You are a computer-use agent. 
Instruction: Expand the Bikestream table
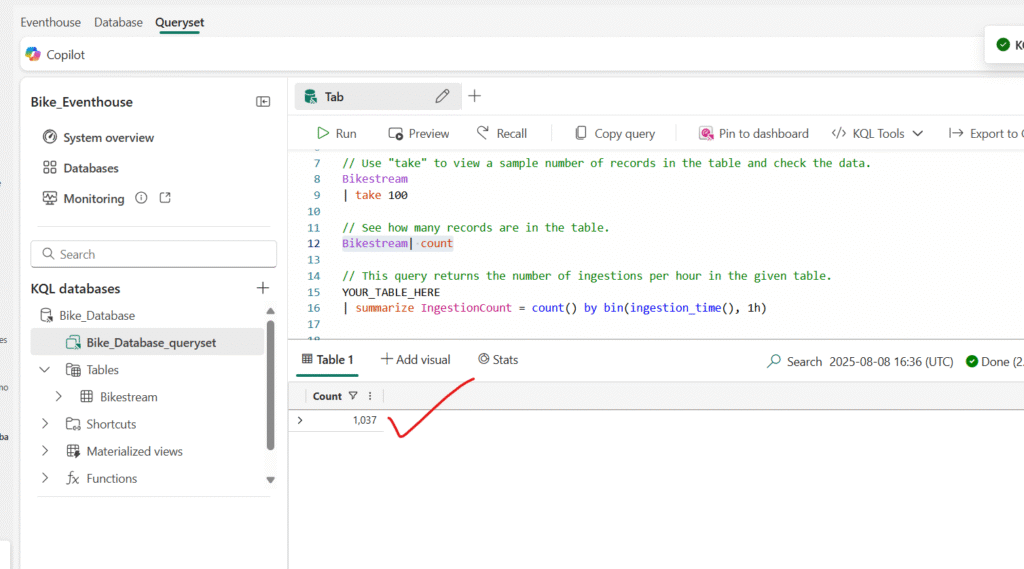[x=59, y=397]
